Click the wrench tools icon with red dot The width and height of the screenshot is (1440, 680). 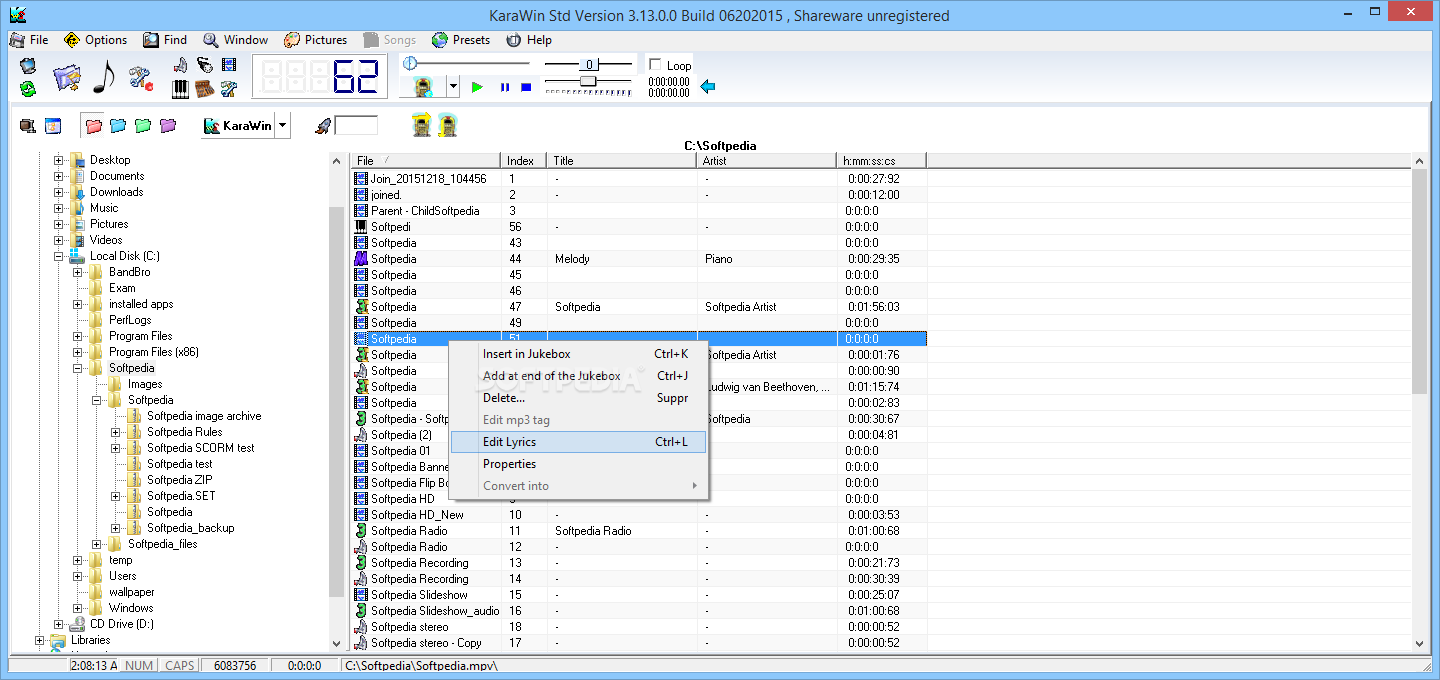[141, 78]
